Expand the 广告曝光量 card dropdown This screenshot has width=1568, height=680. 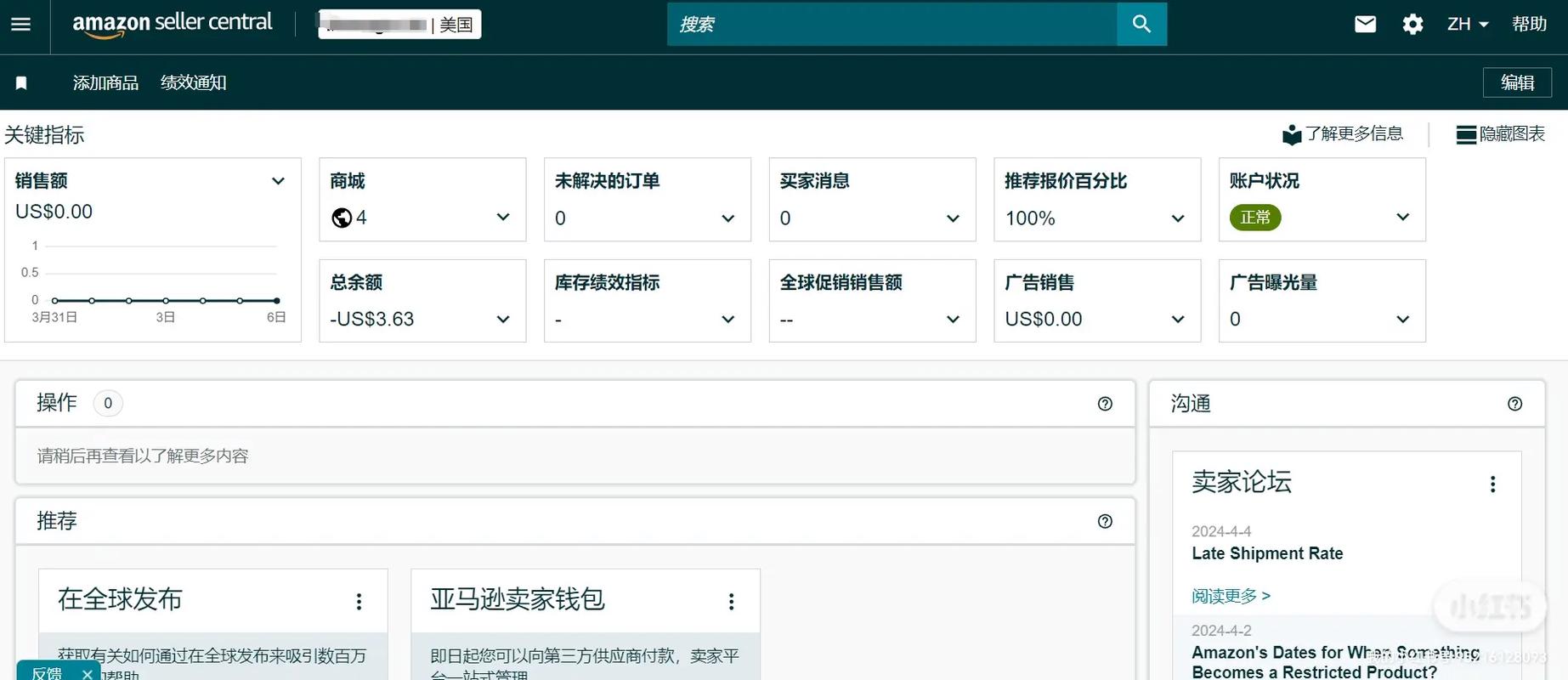coord(1403,320)
